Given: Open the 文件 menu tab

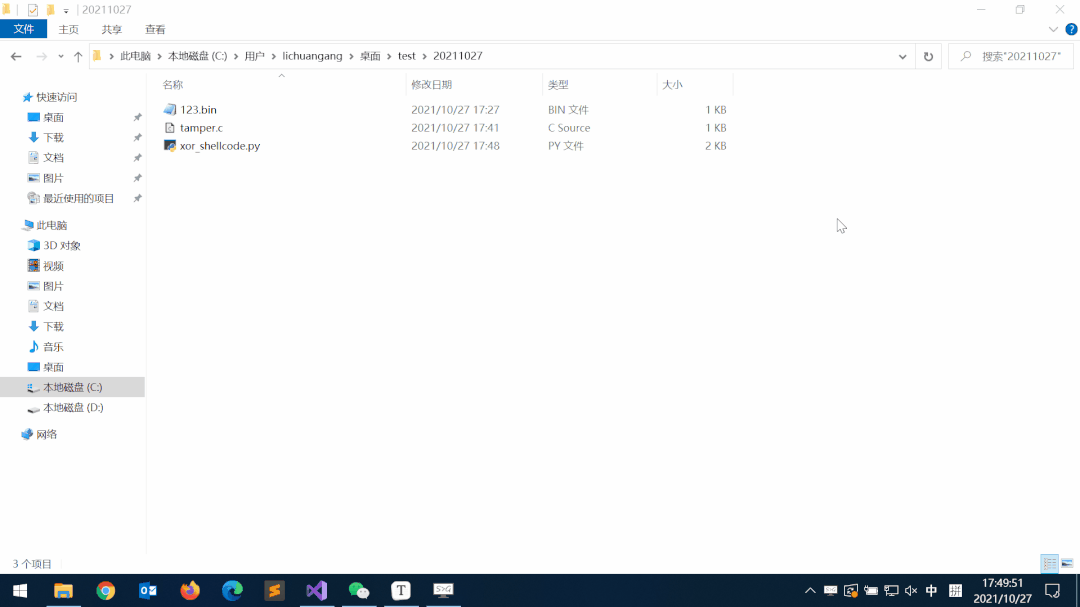Looking at the screenshot, I should pyautogui.click(x=23, y=29).
